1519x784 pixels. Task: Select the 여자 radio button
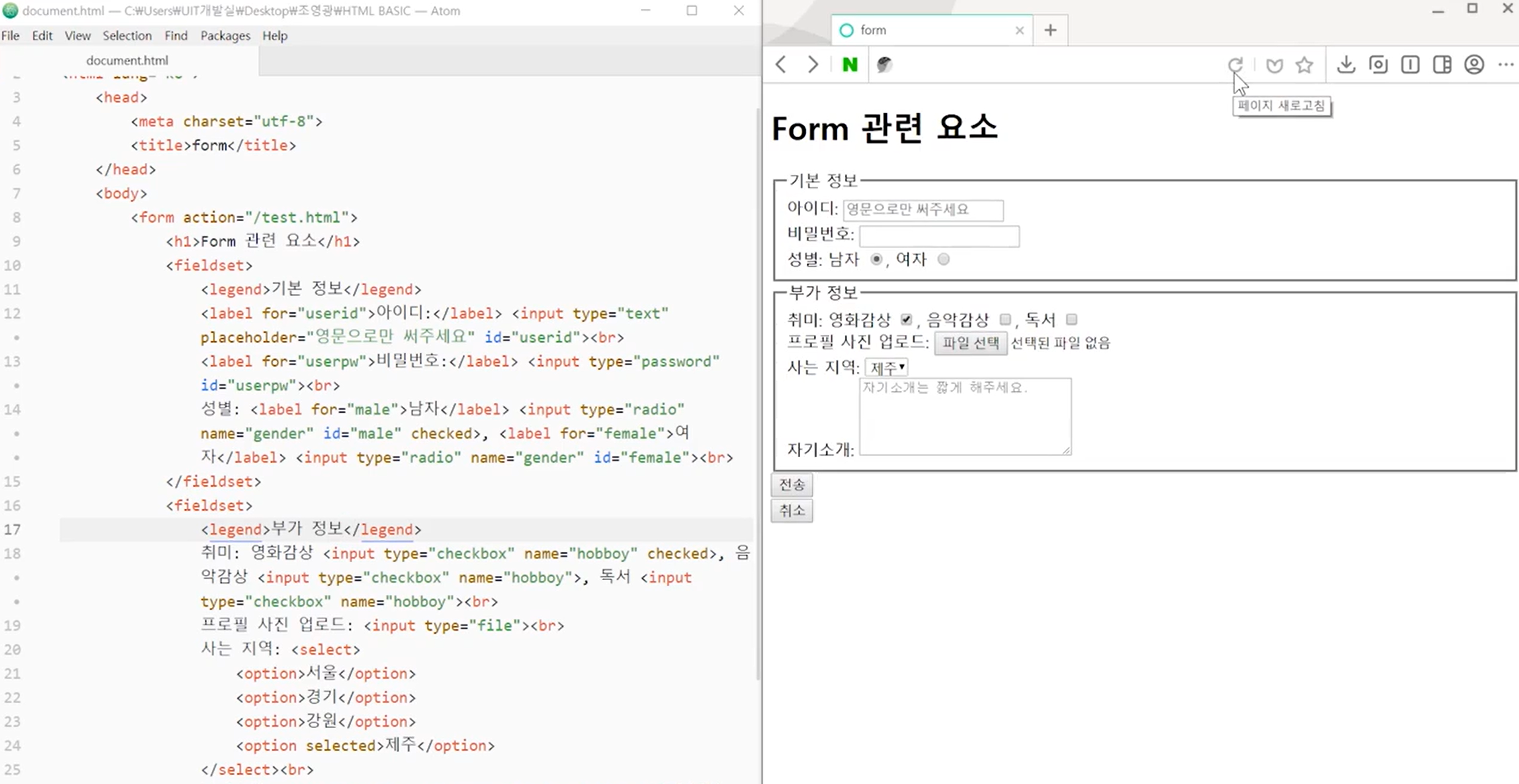pos(944,259)
